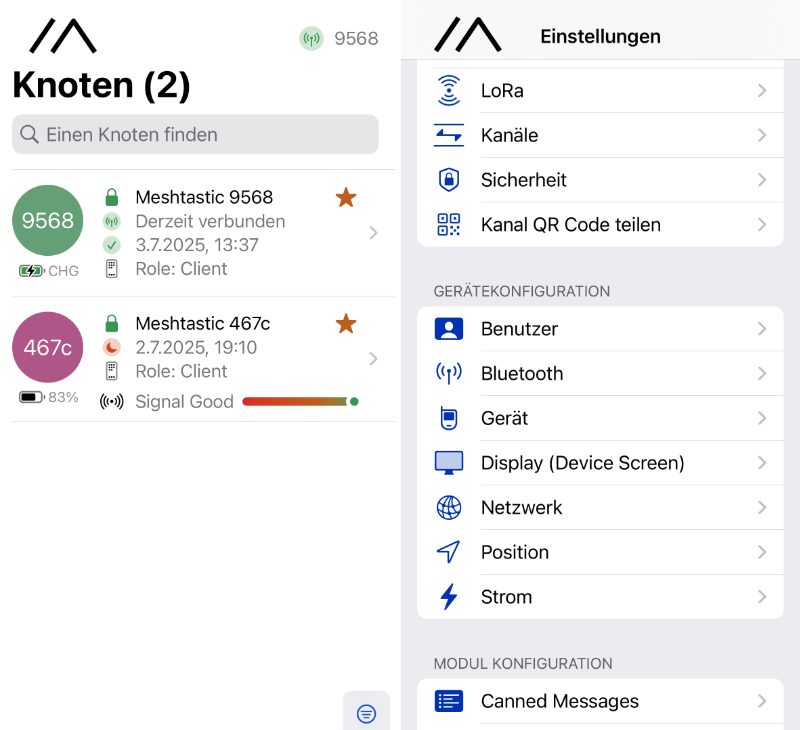The image size is (800, 730).
Task: Click the Sicherheit shield lock icon
Action: [448, 180]
